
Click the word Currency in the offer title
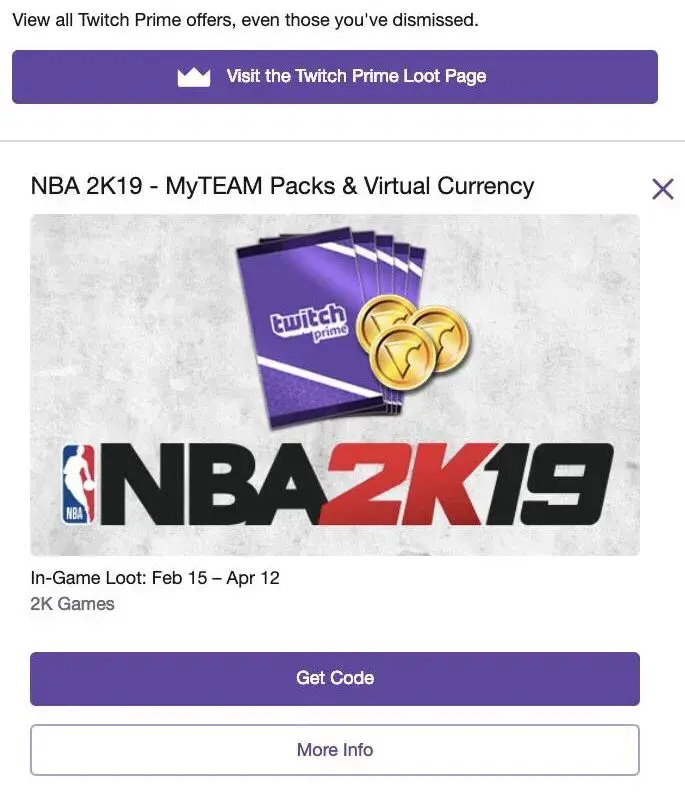click(x=482, y=186)
